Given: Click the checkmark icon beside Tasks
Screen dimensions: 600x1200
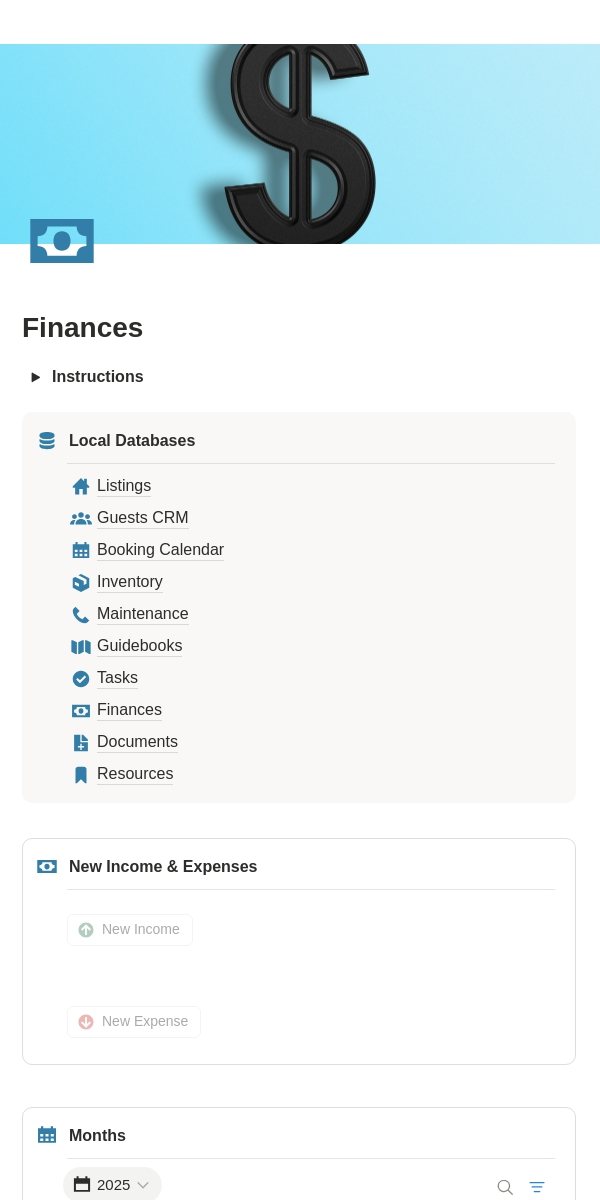Looking at the screenshot, I should click(81, 678).
